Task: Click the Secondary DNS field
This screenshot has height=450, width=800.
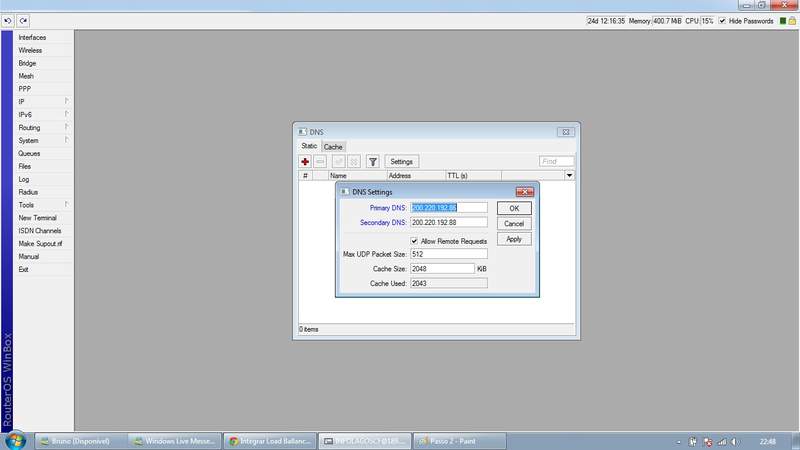Action: tap(448, 222)
